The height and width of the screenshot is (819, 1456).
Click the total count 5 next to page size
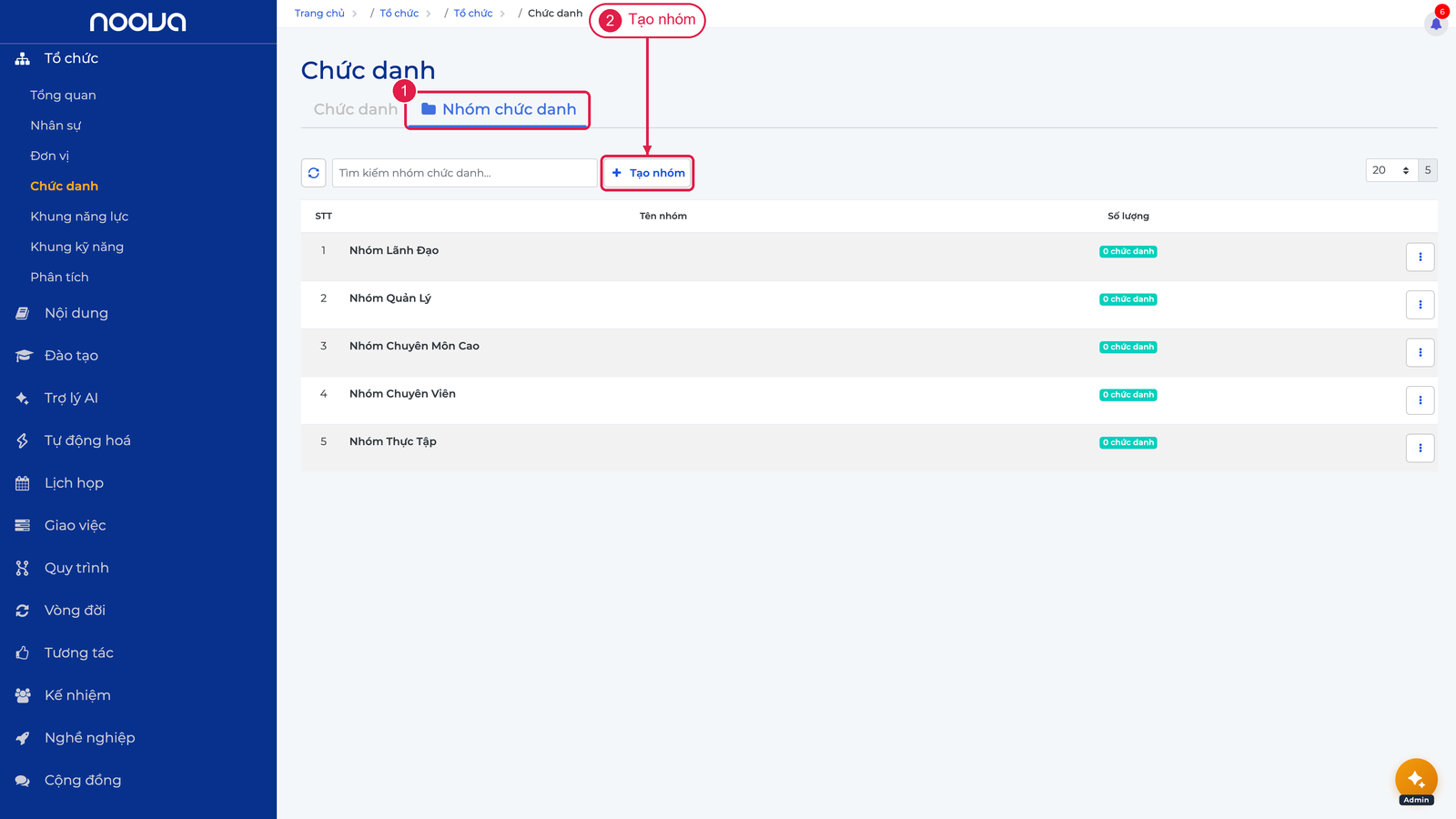(1428, 170)
